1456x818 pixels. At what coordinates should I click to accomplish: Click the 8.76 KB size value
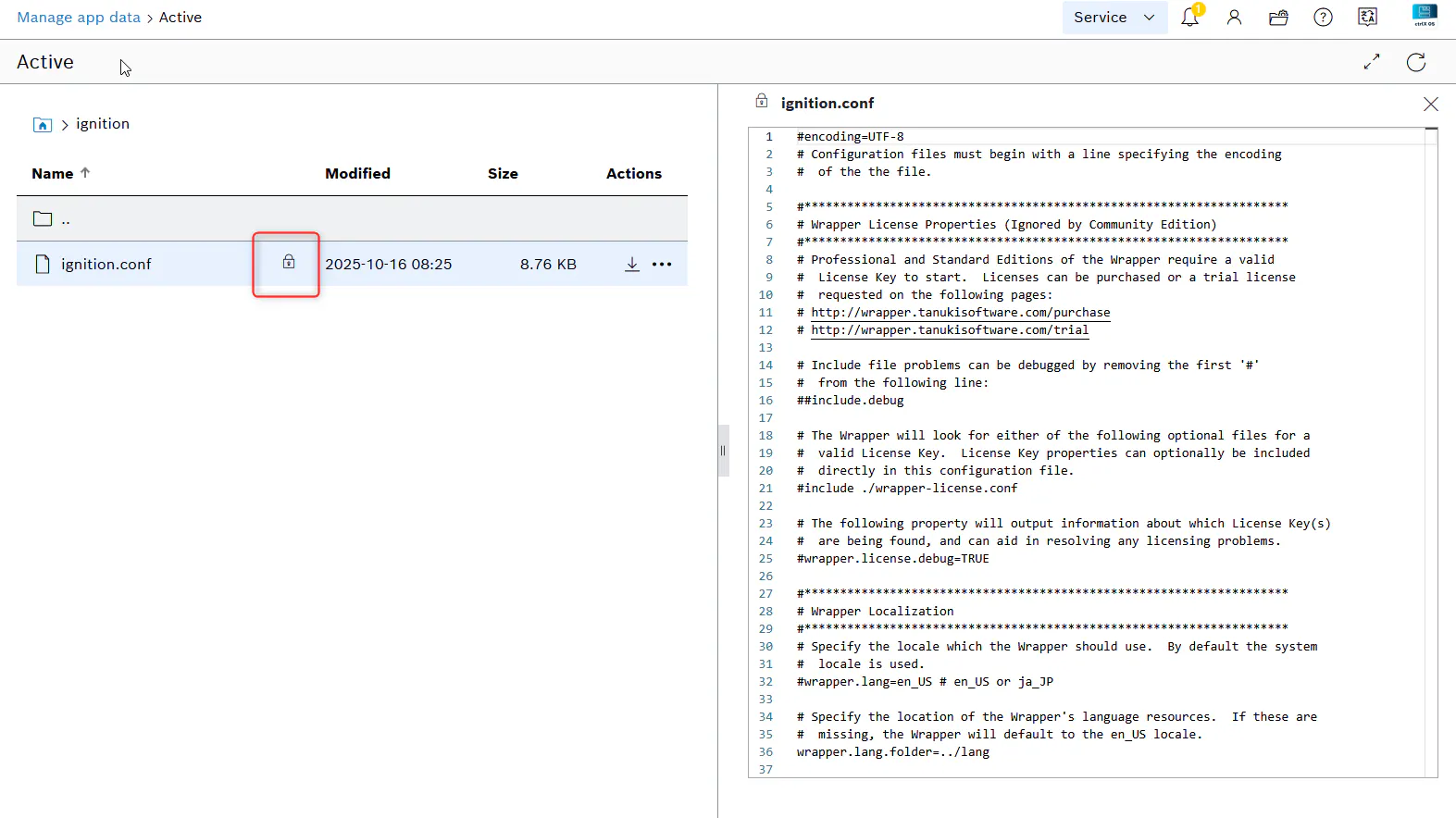[548, 265]
